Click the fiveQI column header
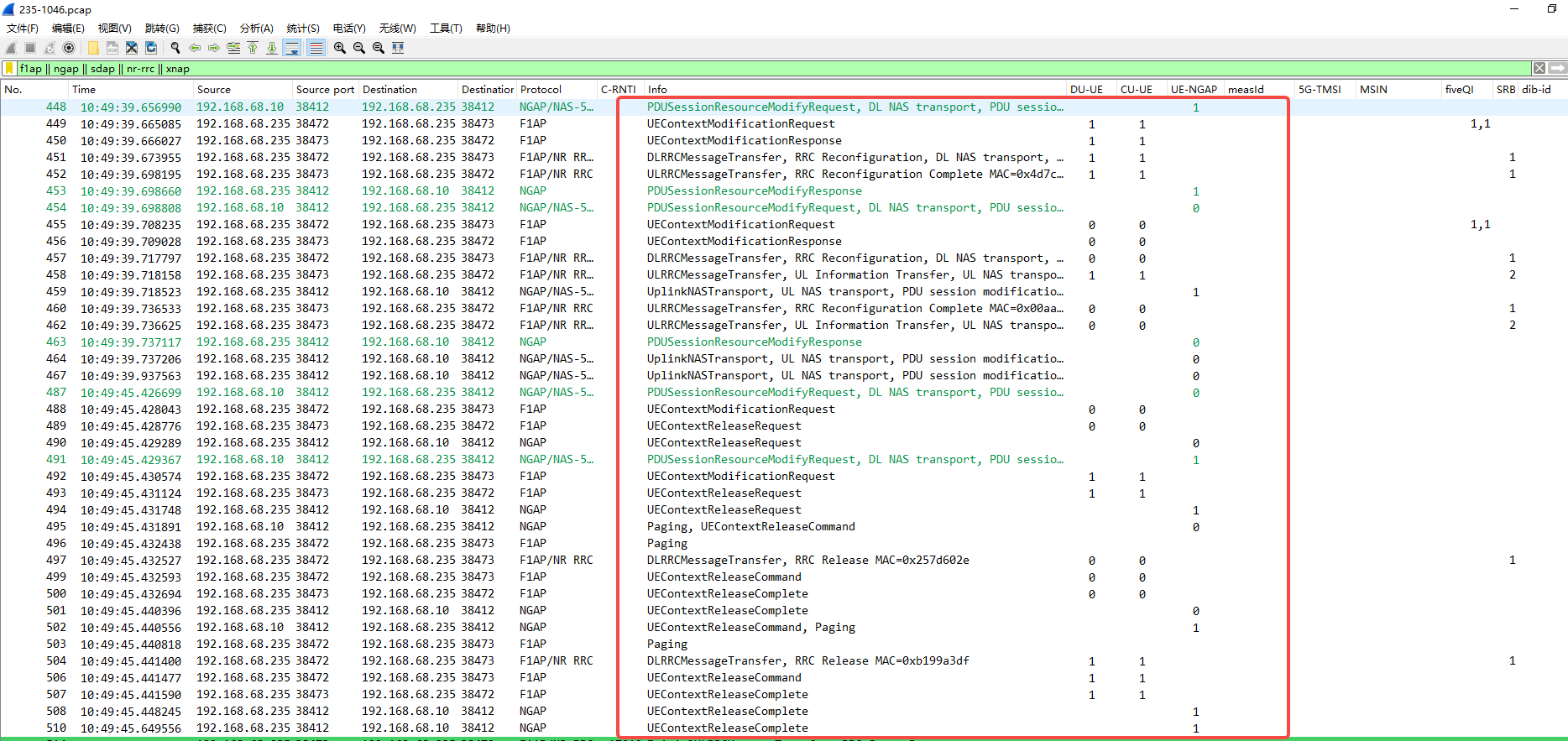Image resolution: width=1568 pixels, height=741 pixels. 1466,89
